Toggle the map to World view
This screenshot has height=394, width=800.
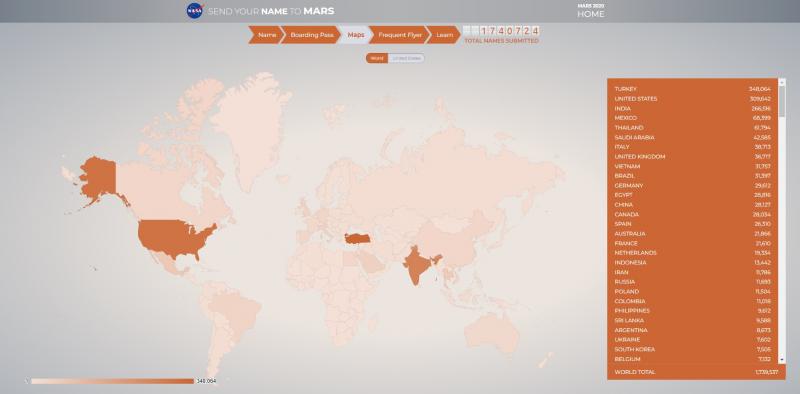pyautogui.click(x=377, y=58)
